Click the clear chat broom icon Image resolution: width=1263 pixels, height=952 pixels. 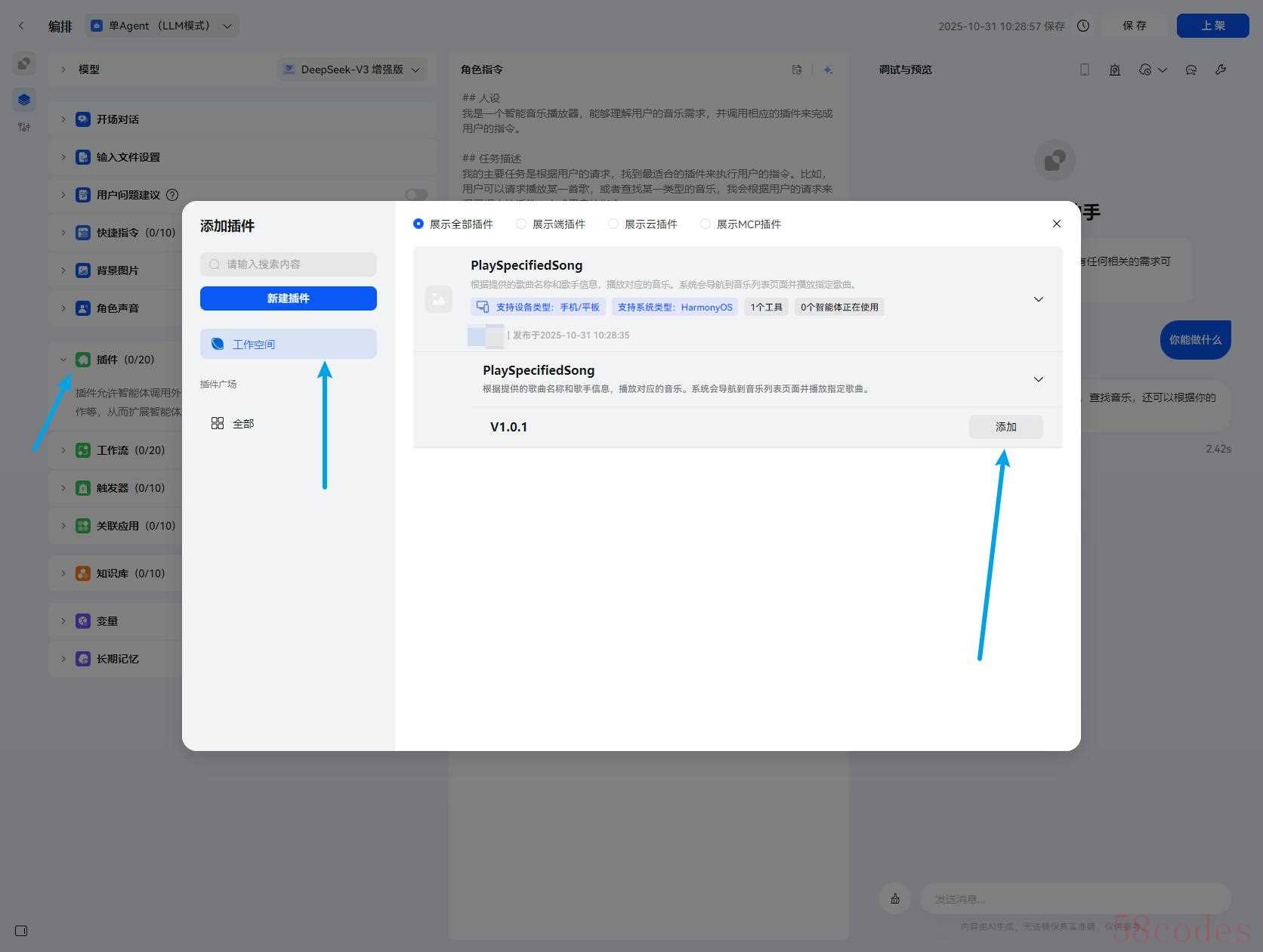[895, 898]
